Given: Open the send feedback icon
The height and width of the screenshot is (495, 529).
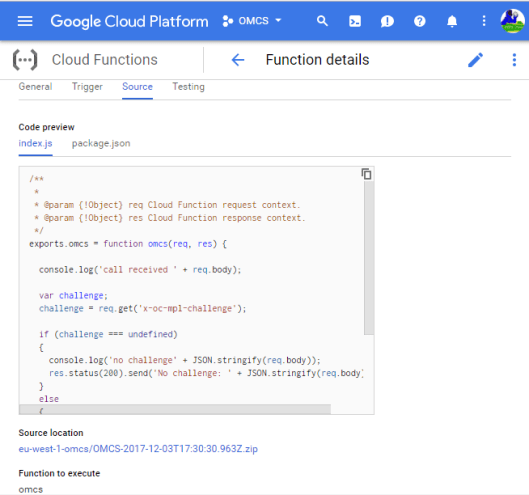Looking at the screenshot, I should [387, 22].
